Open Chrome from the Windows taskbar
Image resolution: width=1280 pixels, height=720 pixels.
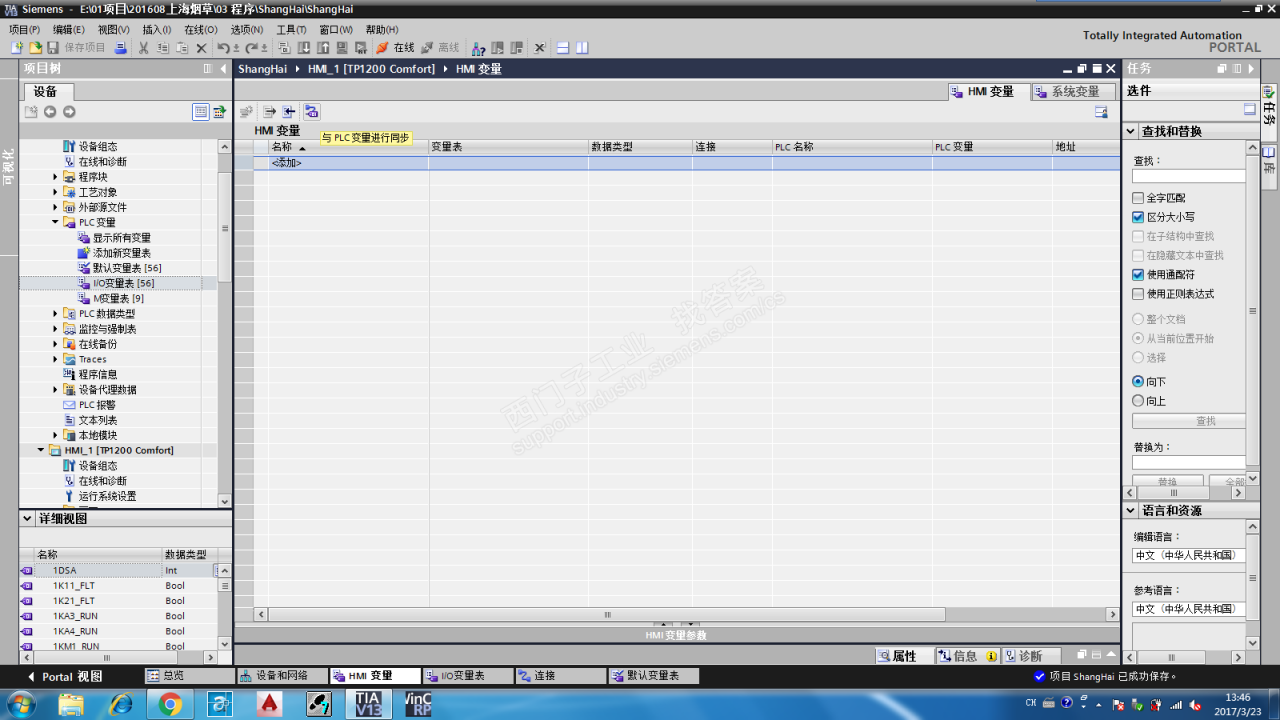click(170, 704)
